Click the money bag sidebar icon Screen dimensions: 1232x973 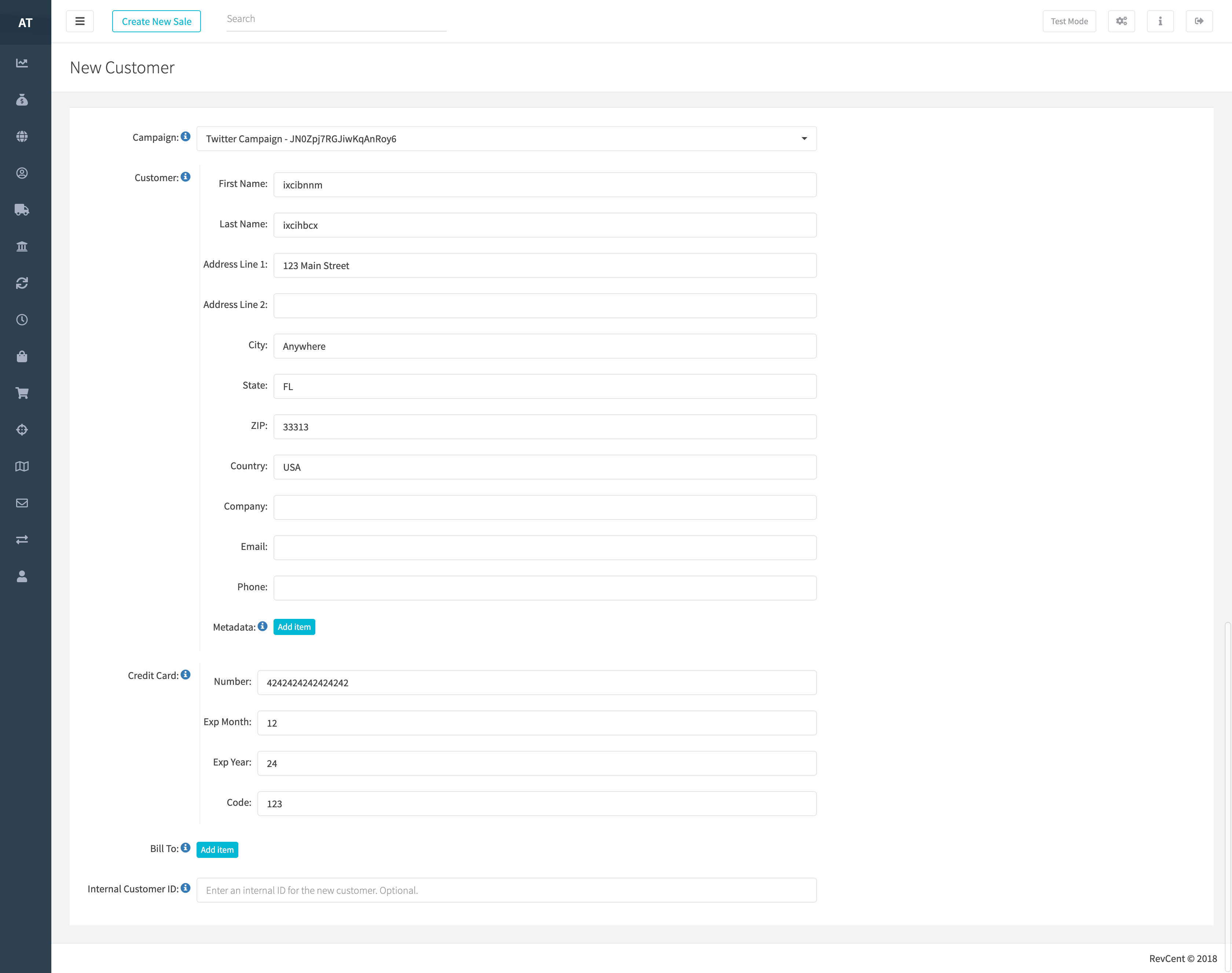pyautogui.click(x=22, y=100)
